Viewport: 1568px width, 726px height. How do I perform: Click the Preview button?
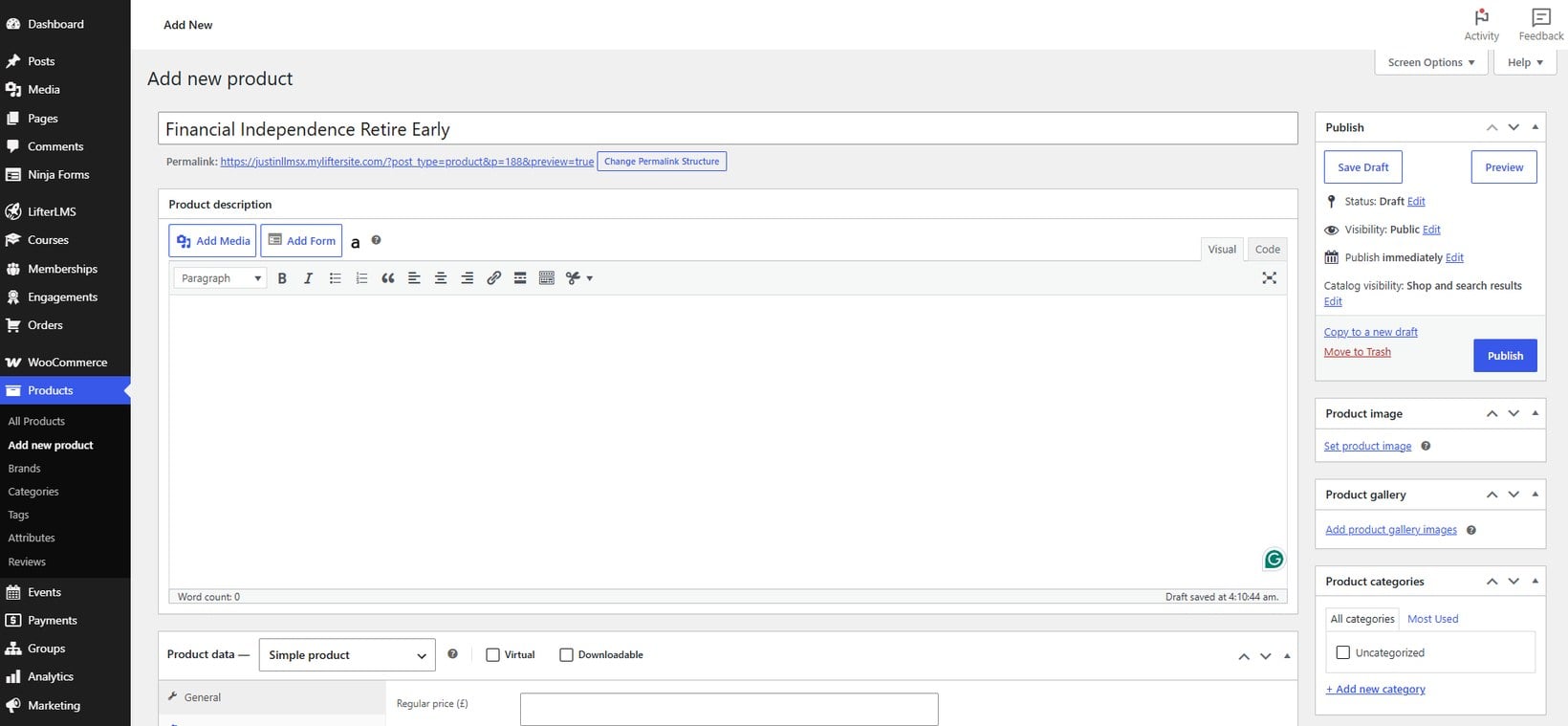tap(1504, 167)
